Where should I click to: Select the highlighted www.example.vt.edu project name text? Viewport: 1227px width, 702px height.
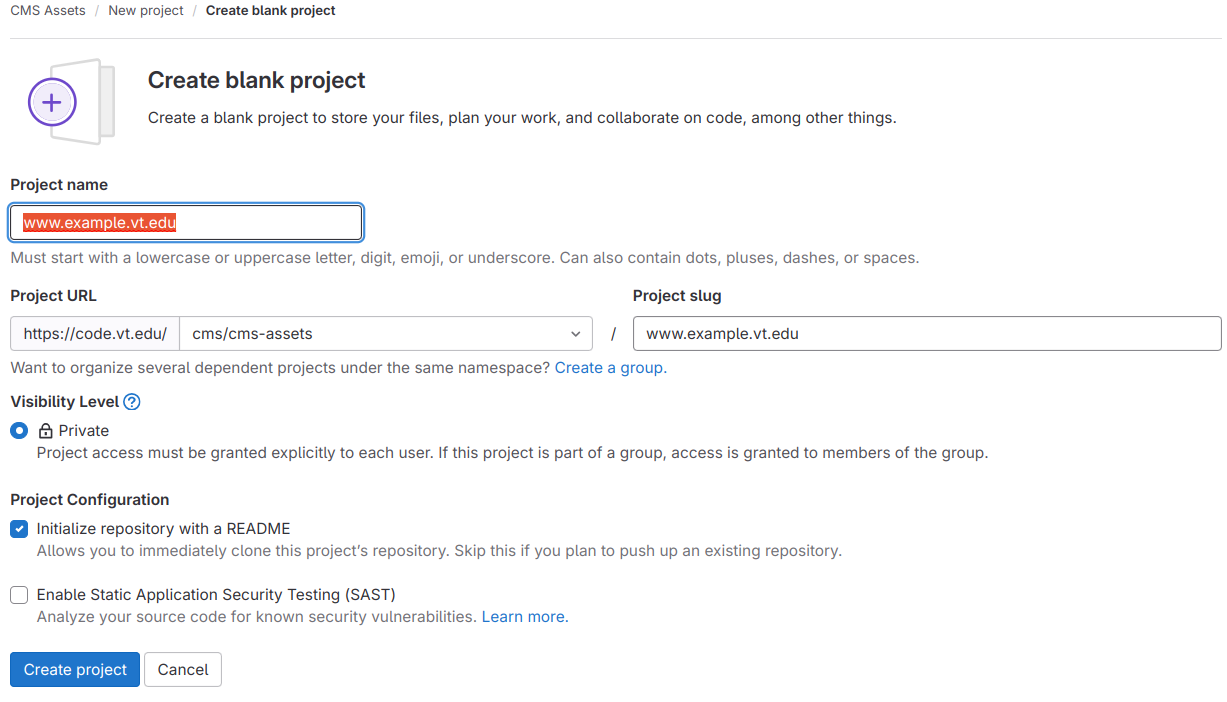point(100,222)
